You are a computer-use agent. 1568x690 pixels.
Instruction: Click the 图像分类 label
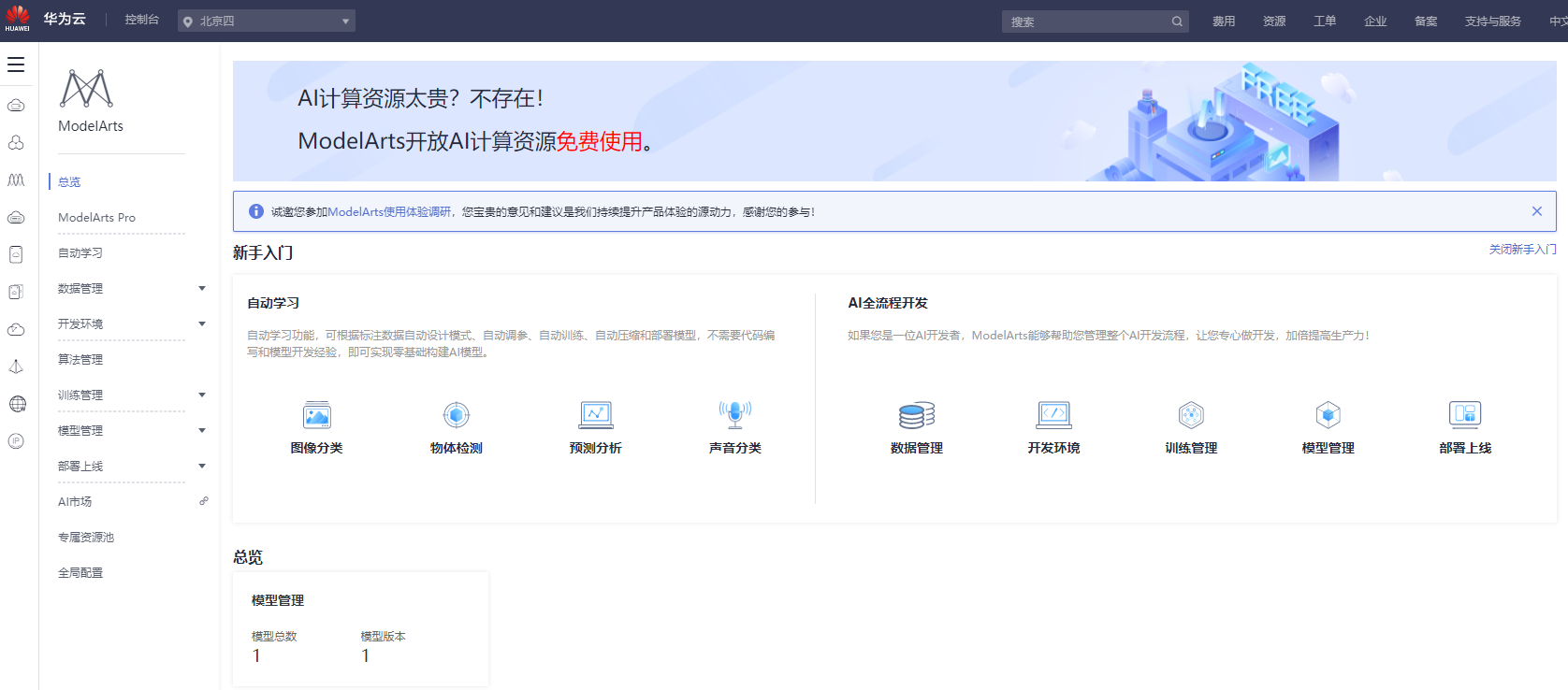coord(317,448)
